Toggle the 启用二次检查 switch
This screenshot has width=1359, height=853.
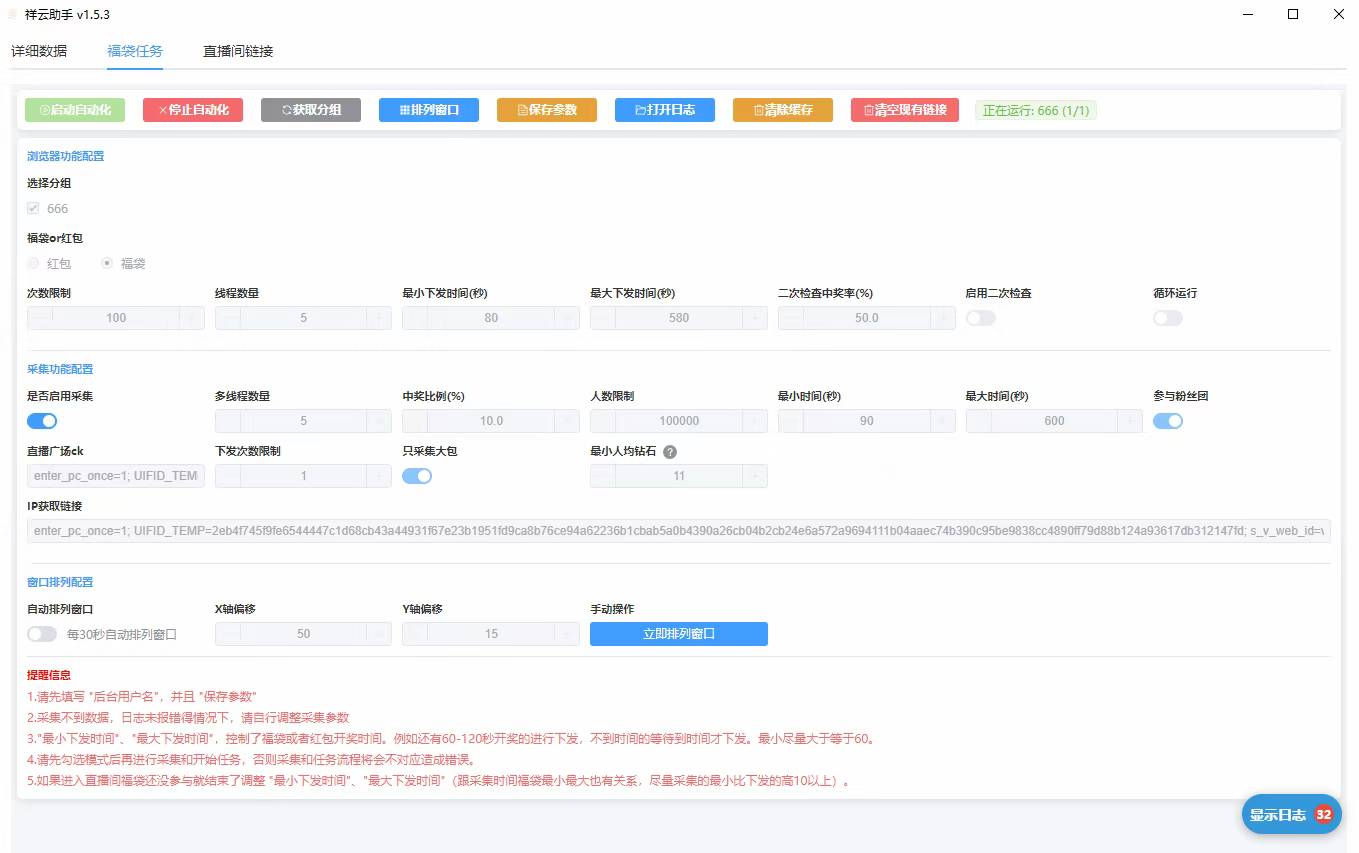(x=980, y=318)
